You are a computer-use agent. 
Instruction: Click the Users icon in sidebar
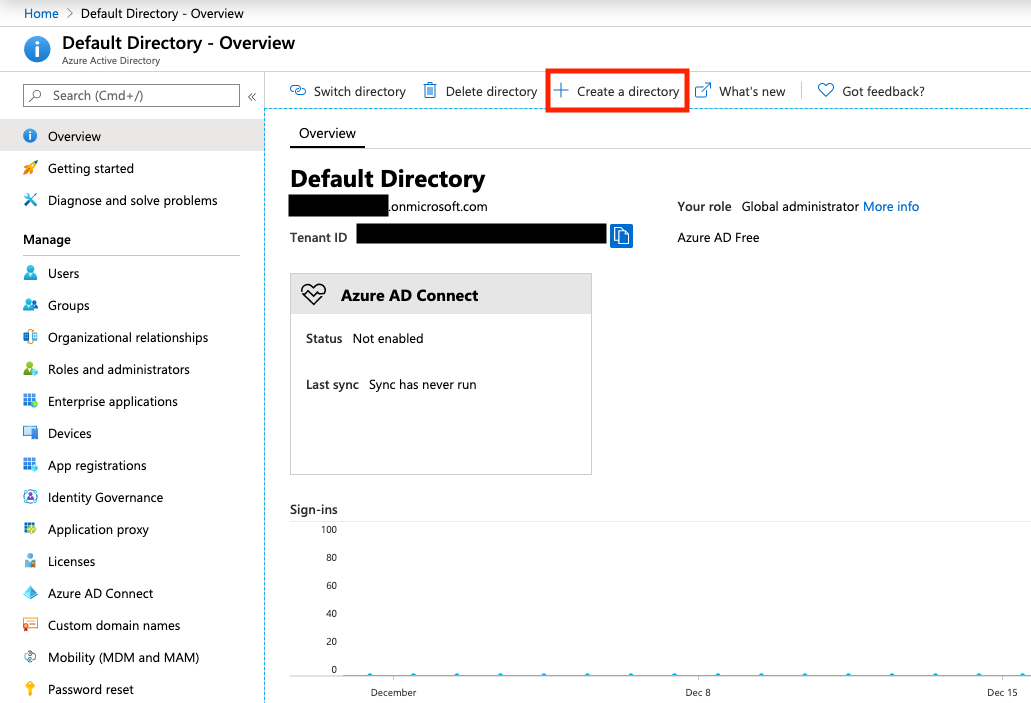30,273
